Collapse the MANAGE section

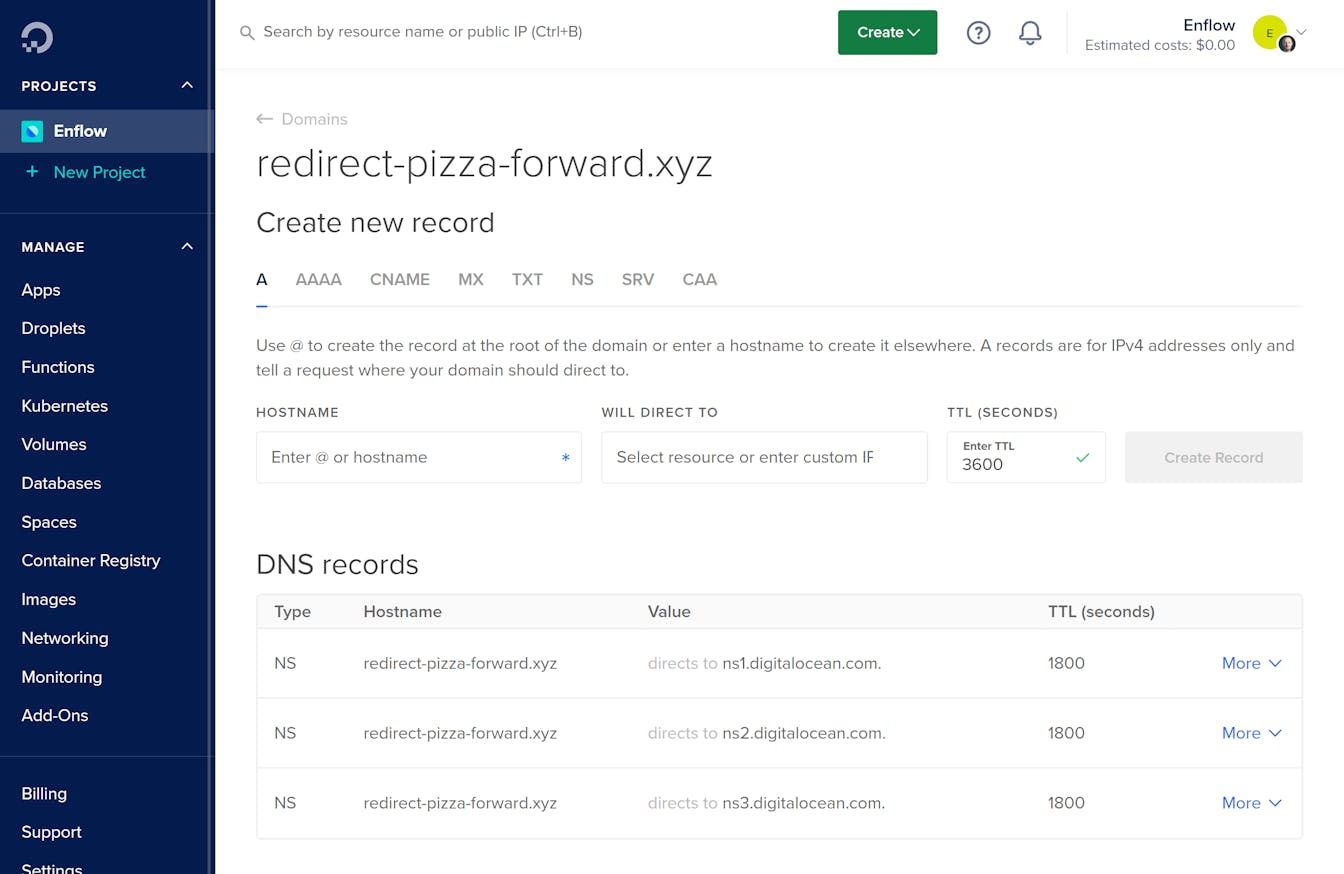tap(186, 246)
